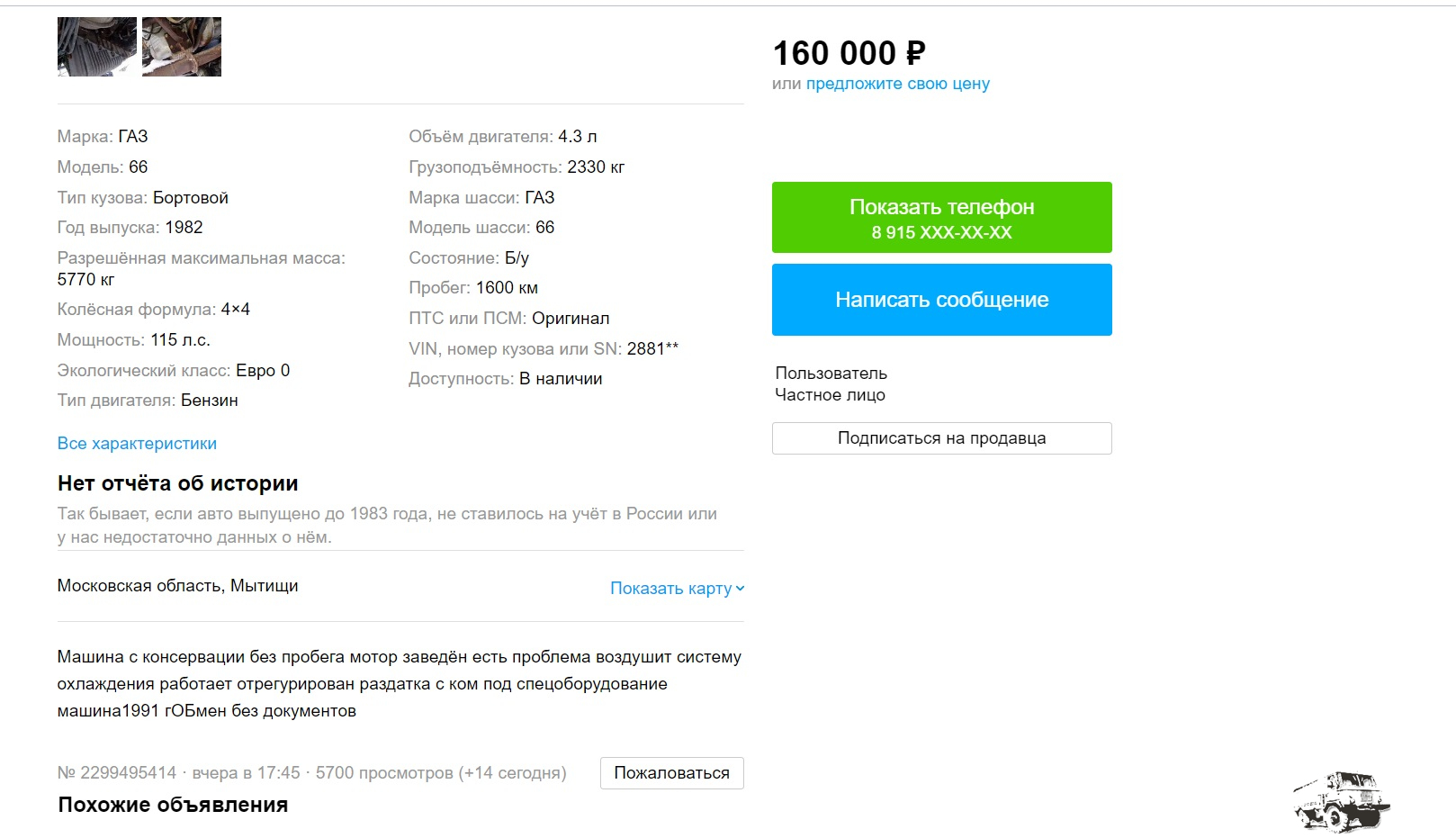The image size is (1456, 838).
Task: Click the vehicle description text paragraph
Action: [x=400, y=684]
